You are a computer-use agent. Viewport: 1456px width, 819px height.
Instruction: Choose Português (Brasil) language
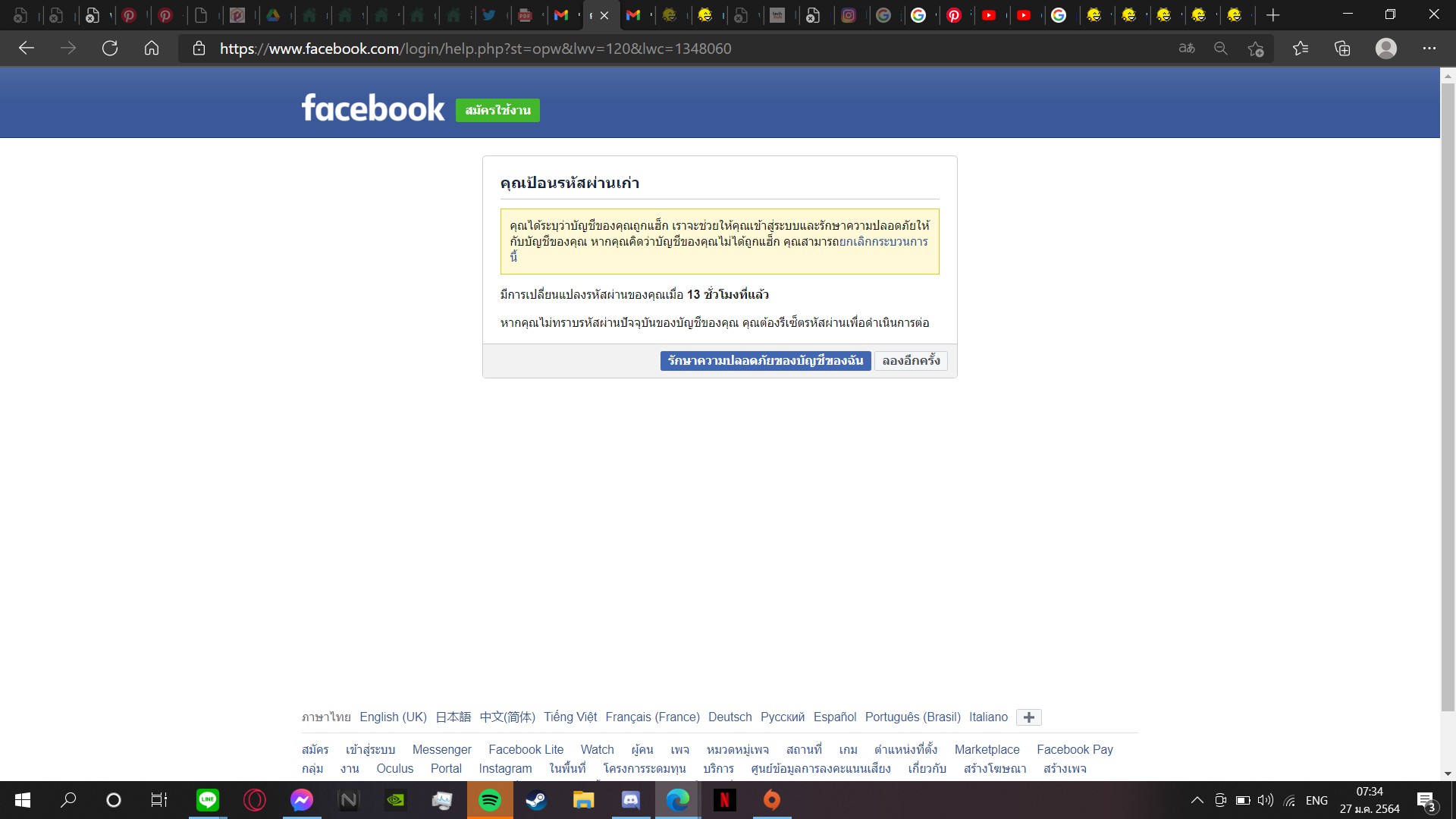[913, 717]
